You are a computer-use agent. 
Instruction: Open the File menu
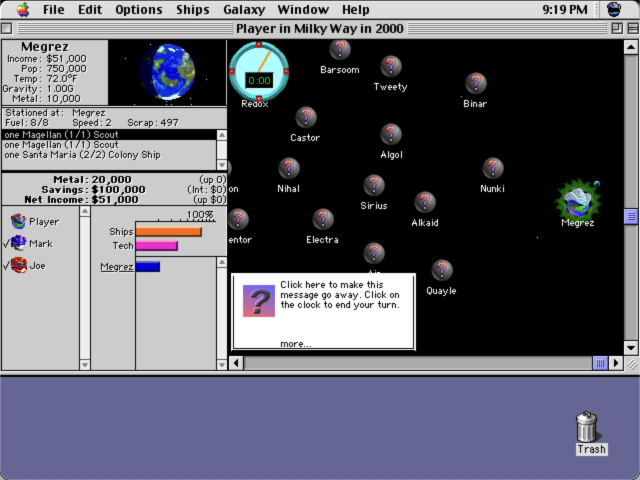53,9
